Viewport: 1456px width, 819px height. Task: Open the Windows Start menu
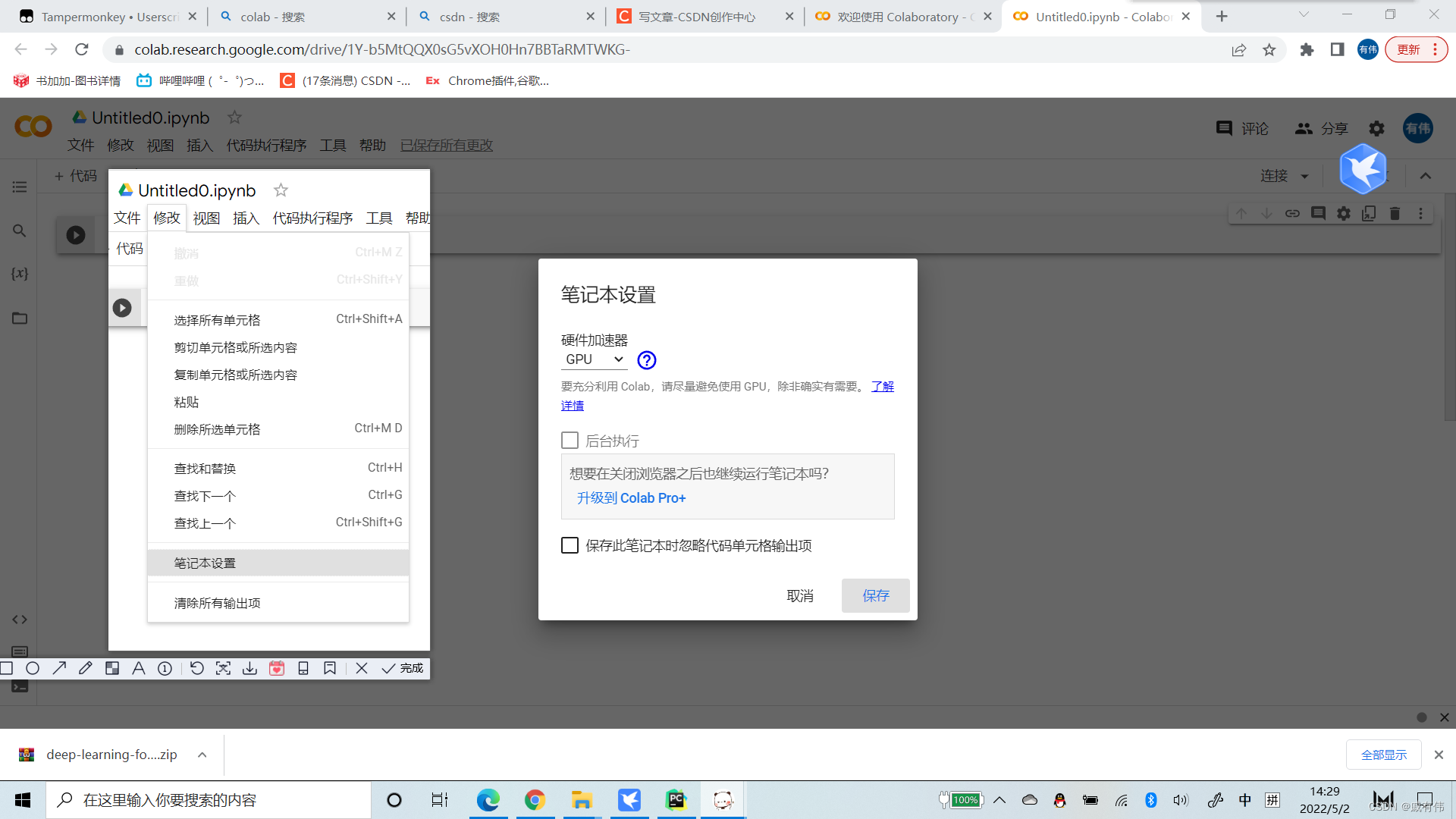click(x=23, y=800)
